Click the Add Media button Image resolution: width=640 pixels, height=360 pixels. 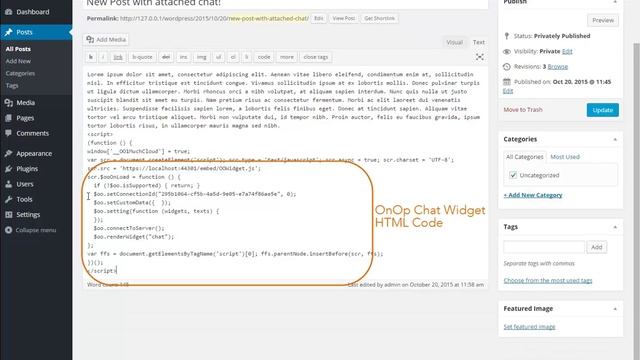click(x=106, y=40)
